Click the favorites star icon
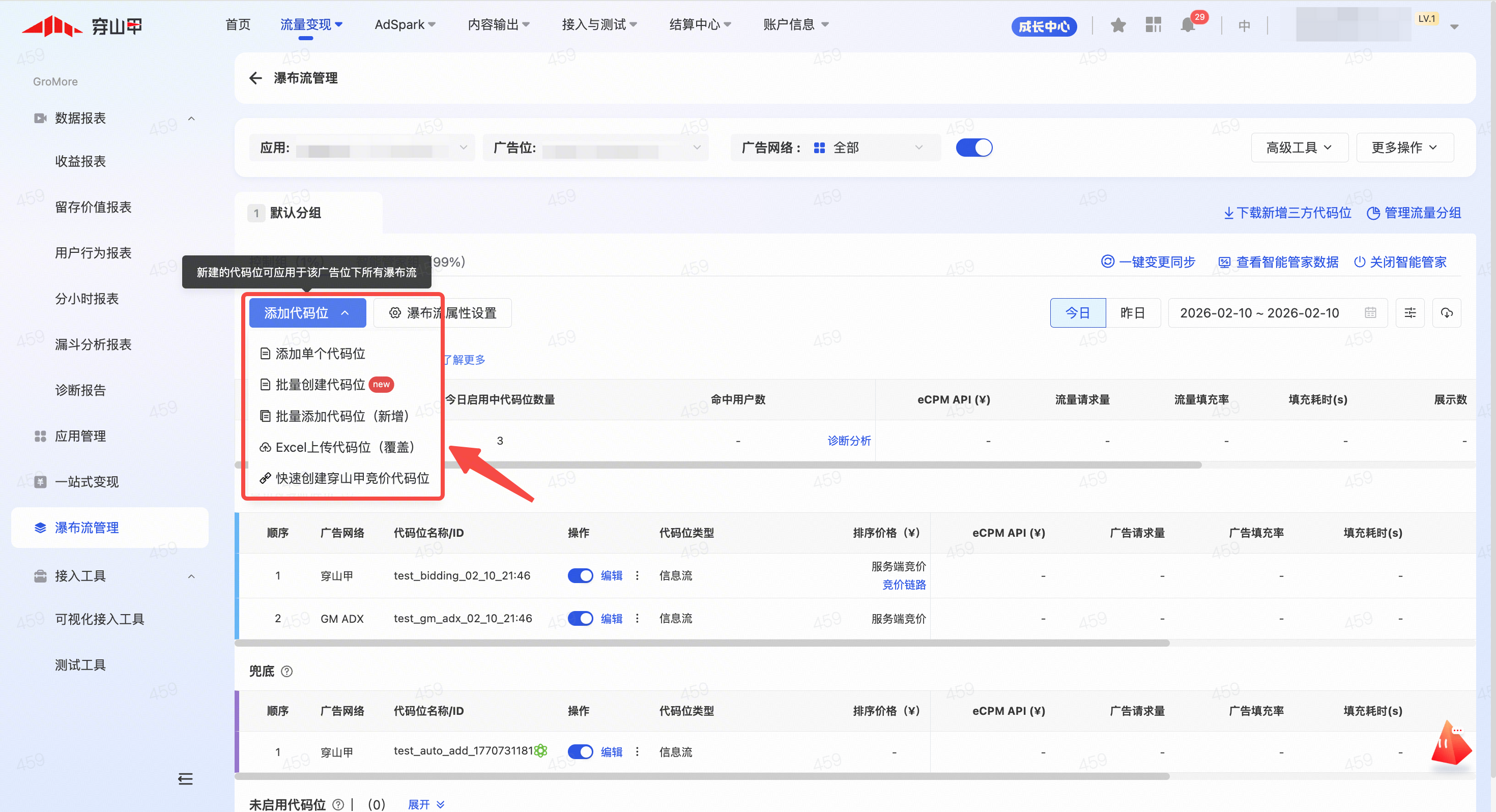The width and height of the screenshot is (1496, 812). coord(1118,25)
